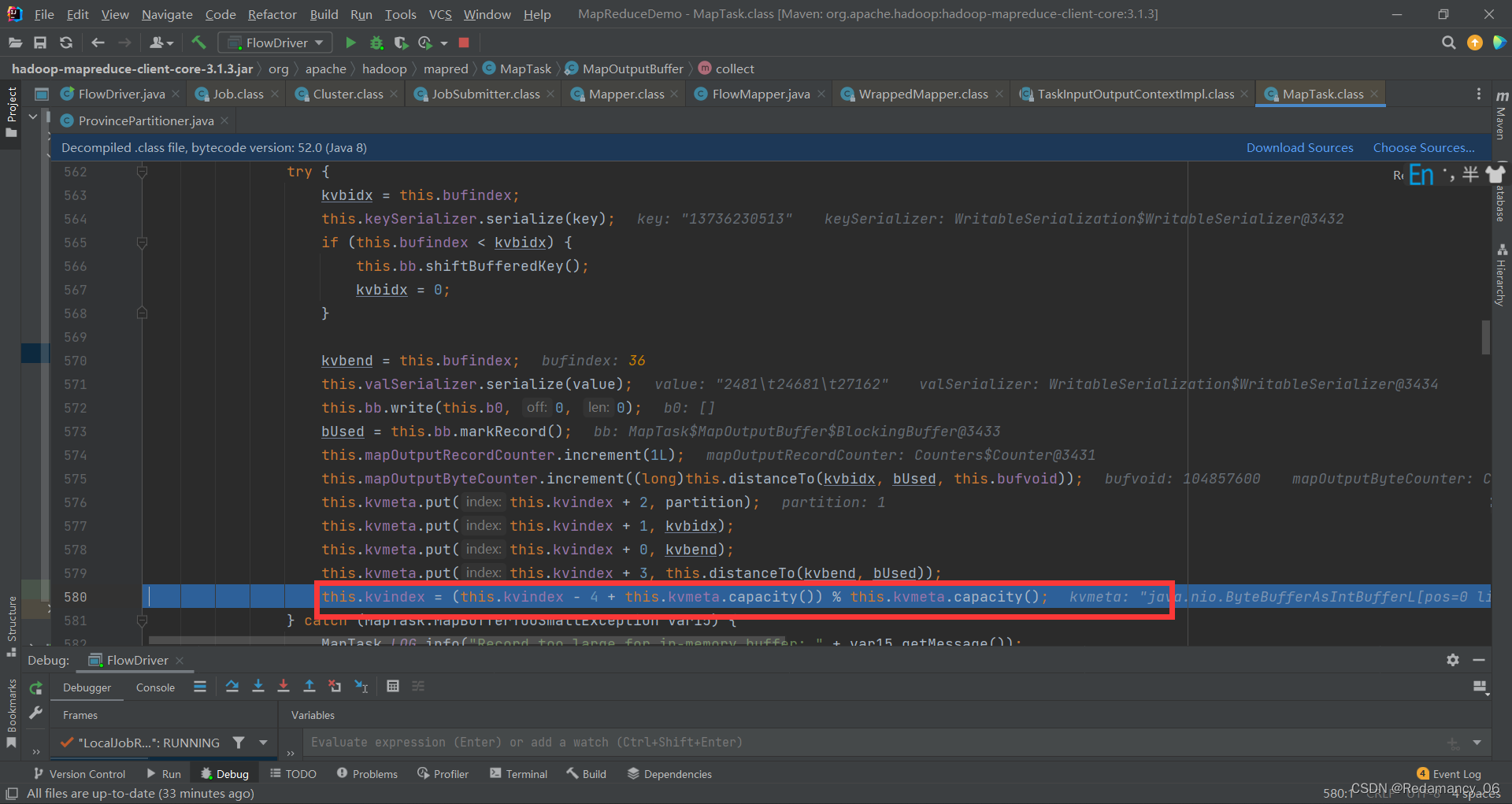The image size is (1512, 804).
Task: Open the Version Control tool window
Action: (x=80, y=774)
